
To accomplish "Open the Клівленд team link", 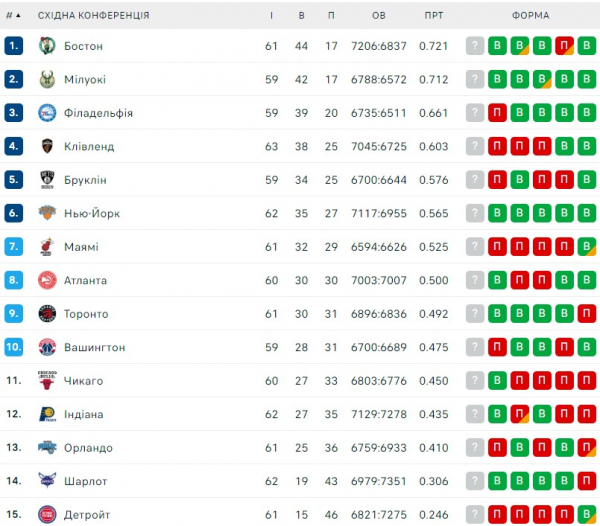I will (x=89, y=147).
